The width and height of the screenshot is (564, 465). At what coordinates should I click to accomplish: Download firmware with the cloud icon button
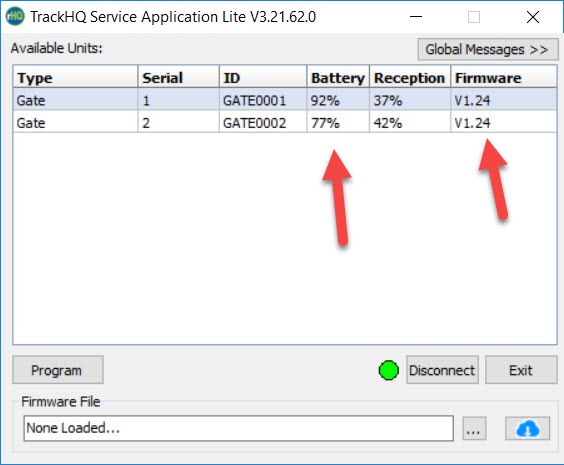point(527,428)
